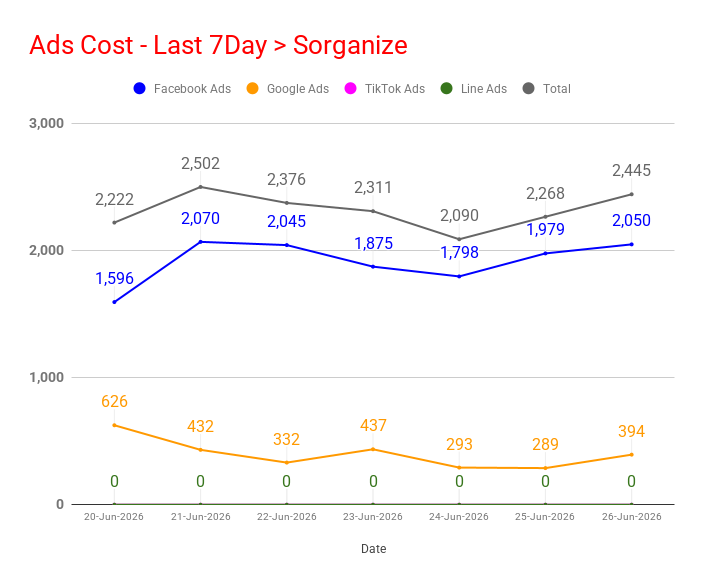This screenshot has width=704, height=585.
Task: Select the Facebook Ads legend label
Action: point(192,89)
